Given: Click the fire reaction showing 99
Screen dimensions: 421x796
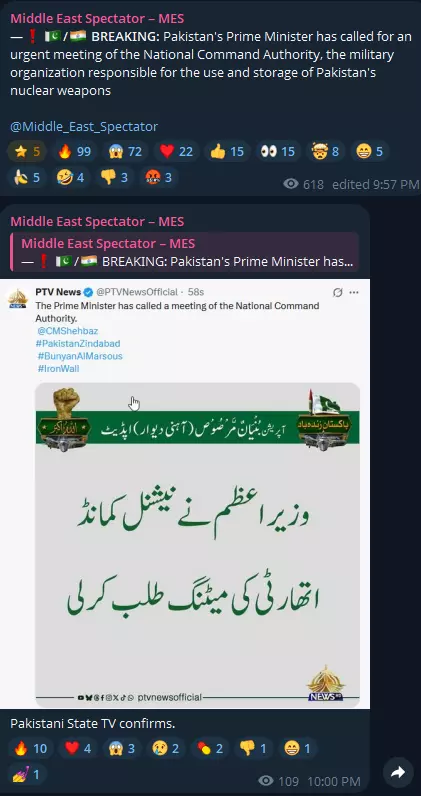Looking at the screenshot, I should 75,151.
